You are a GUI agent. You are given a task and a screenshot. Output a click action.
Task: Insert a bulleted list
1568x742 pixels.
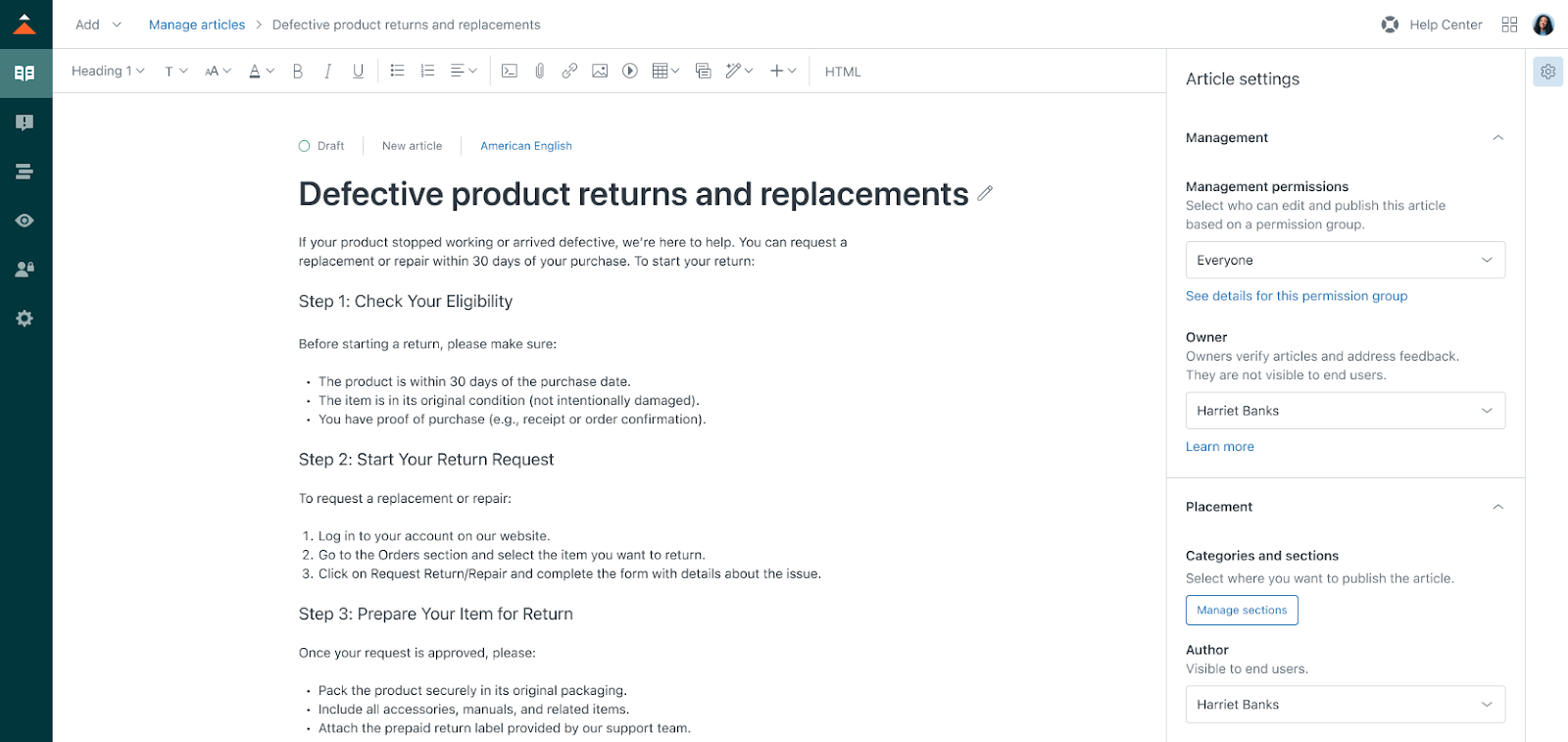(397, 71)
